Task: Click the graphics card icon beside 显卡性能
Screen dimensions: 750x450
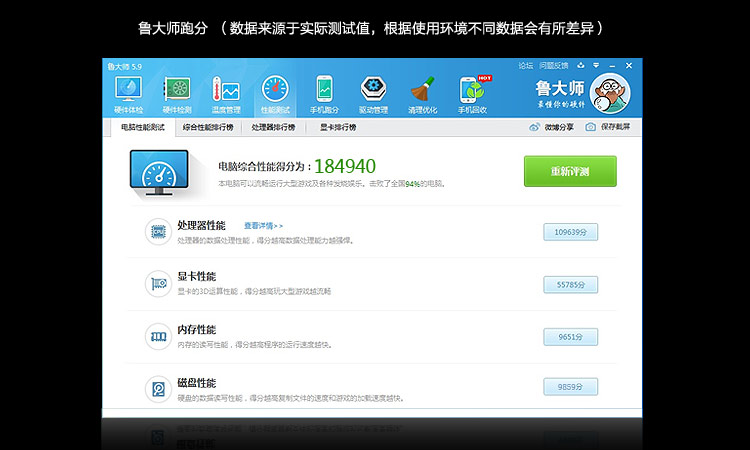Action: point(158,284)
